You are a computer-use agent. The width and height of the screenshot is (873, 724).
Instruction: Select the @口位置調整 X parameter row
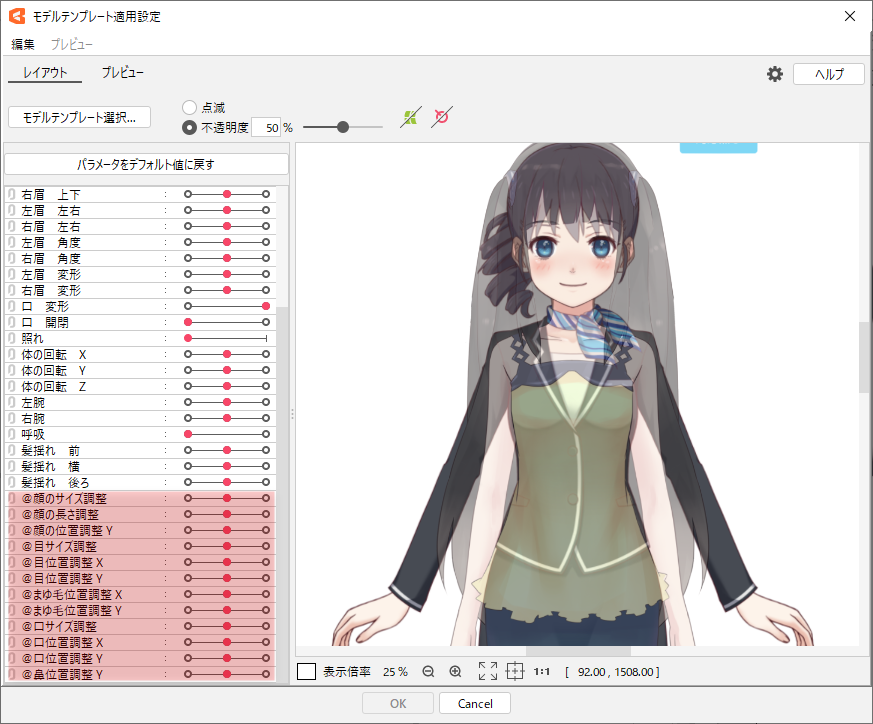pos(140,642)
